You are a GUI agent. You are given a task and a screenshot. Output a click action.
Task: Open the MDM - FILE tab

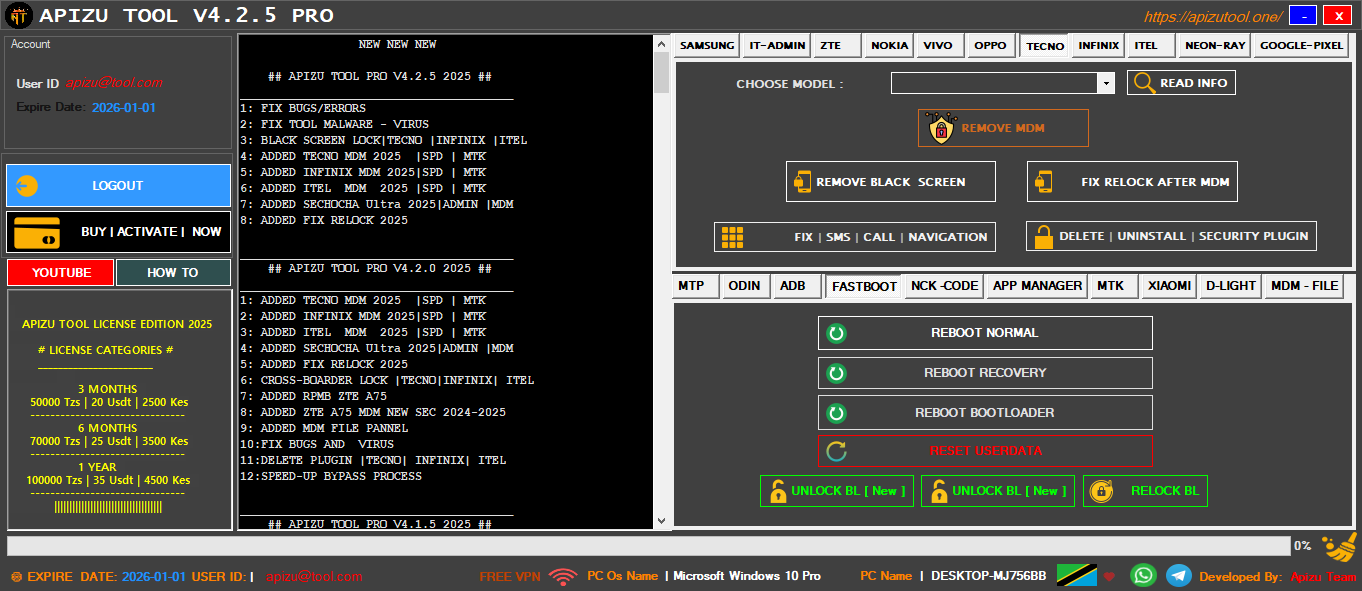click(1304, 286)
